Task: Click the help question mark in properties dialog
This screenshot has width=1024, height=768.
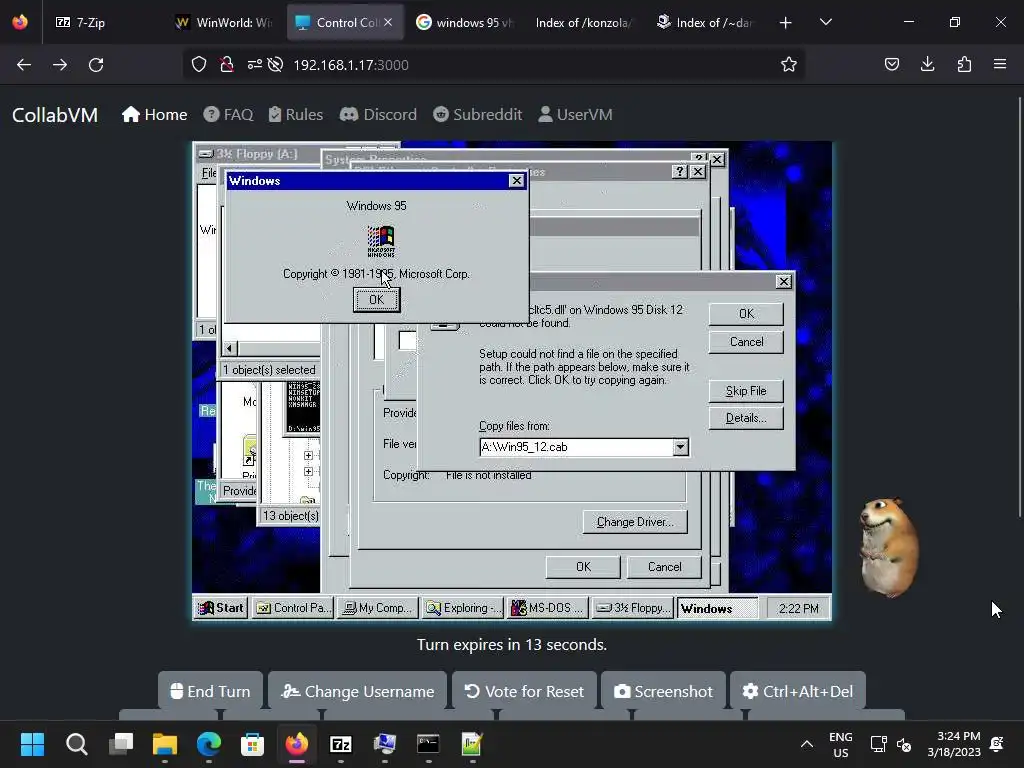Action: pyautogui.click(x=680, y=171)
